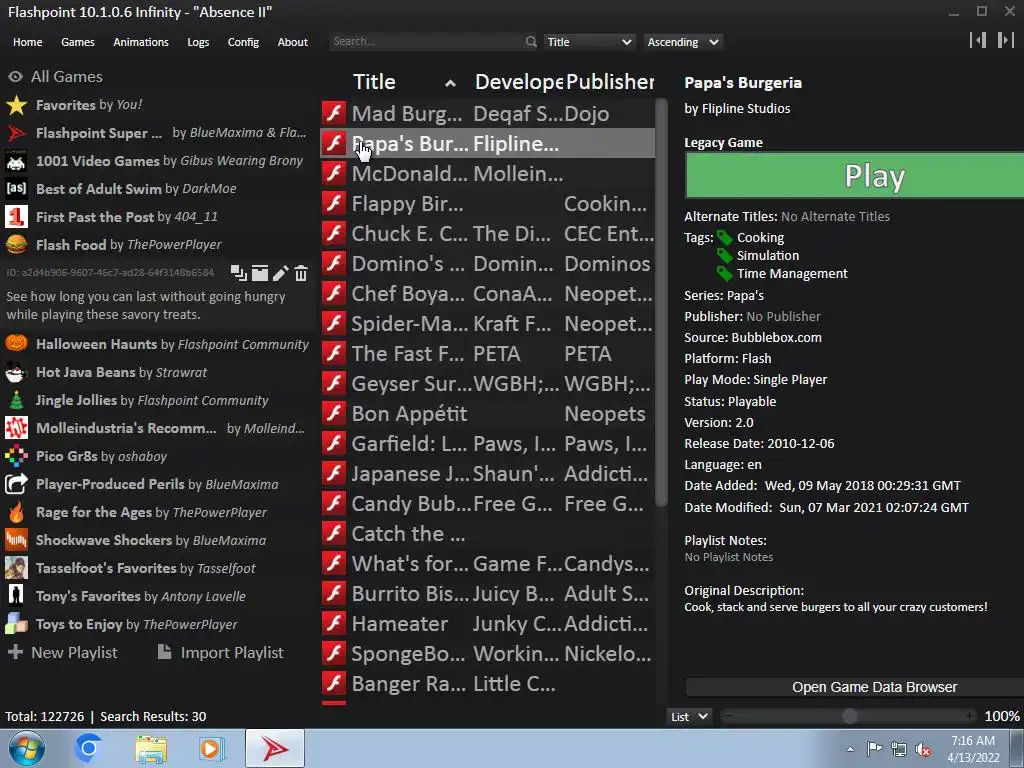Click the First Past the Post icon
Image resolution: width=1024 pixels, height=768 pixels.
(x=16, y=217)
